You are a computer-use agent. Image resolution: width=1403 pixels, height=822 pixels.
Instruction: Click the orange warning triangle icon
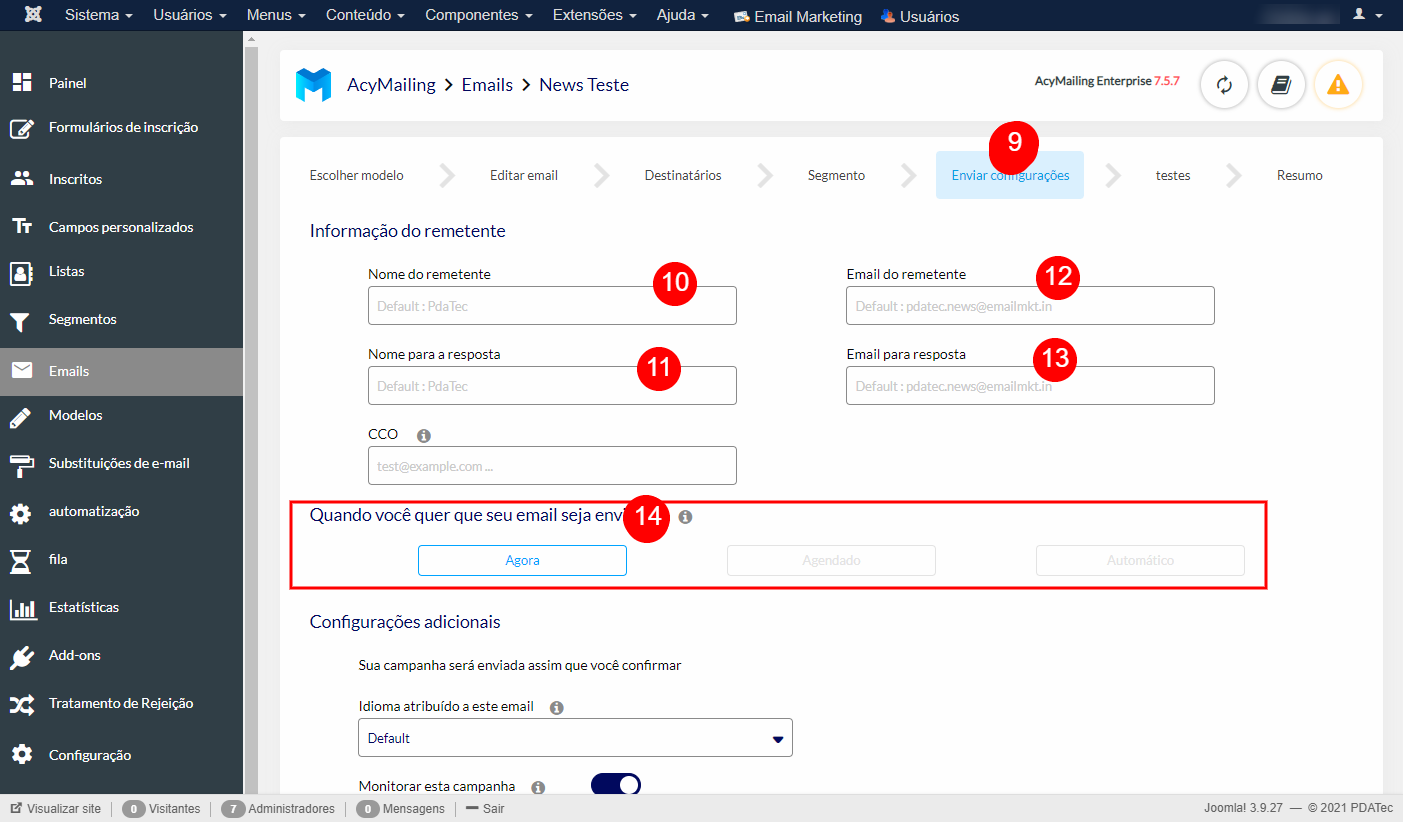(1338, 85)
